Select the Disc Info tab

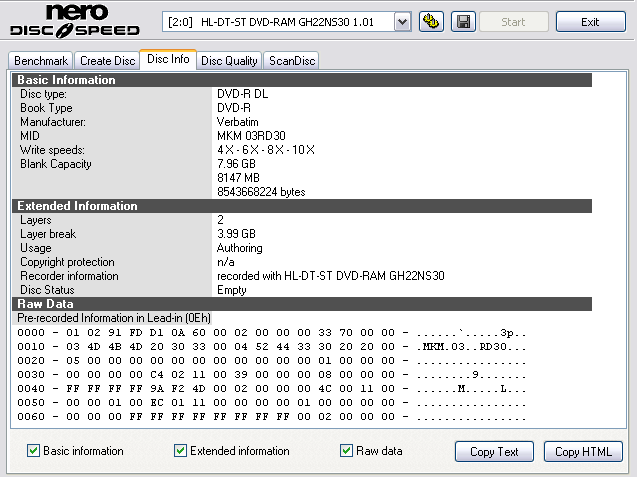coord(168,60)
